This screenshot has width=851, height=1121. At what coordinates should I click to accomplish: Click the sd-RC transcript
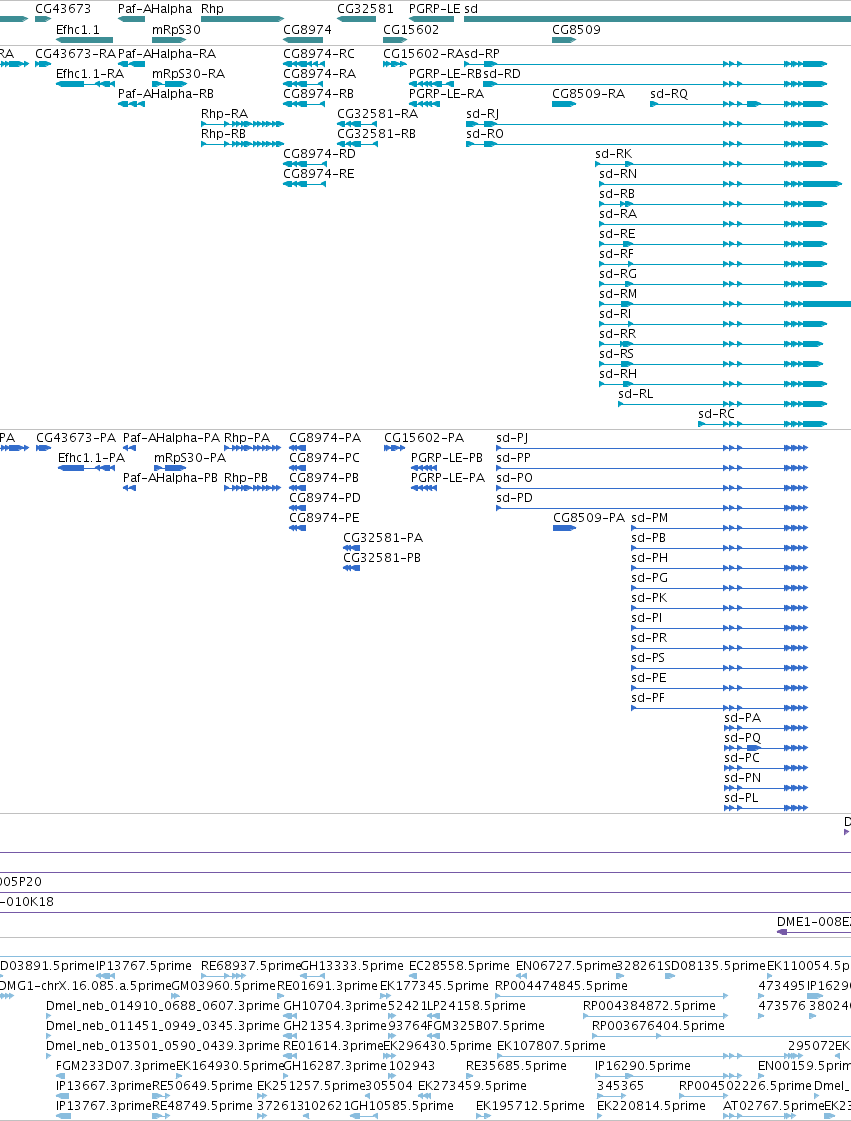(x=763, y=425)
